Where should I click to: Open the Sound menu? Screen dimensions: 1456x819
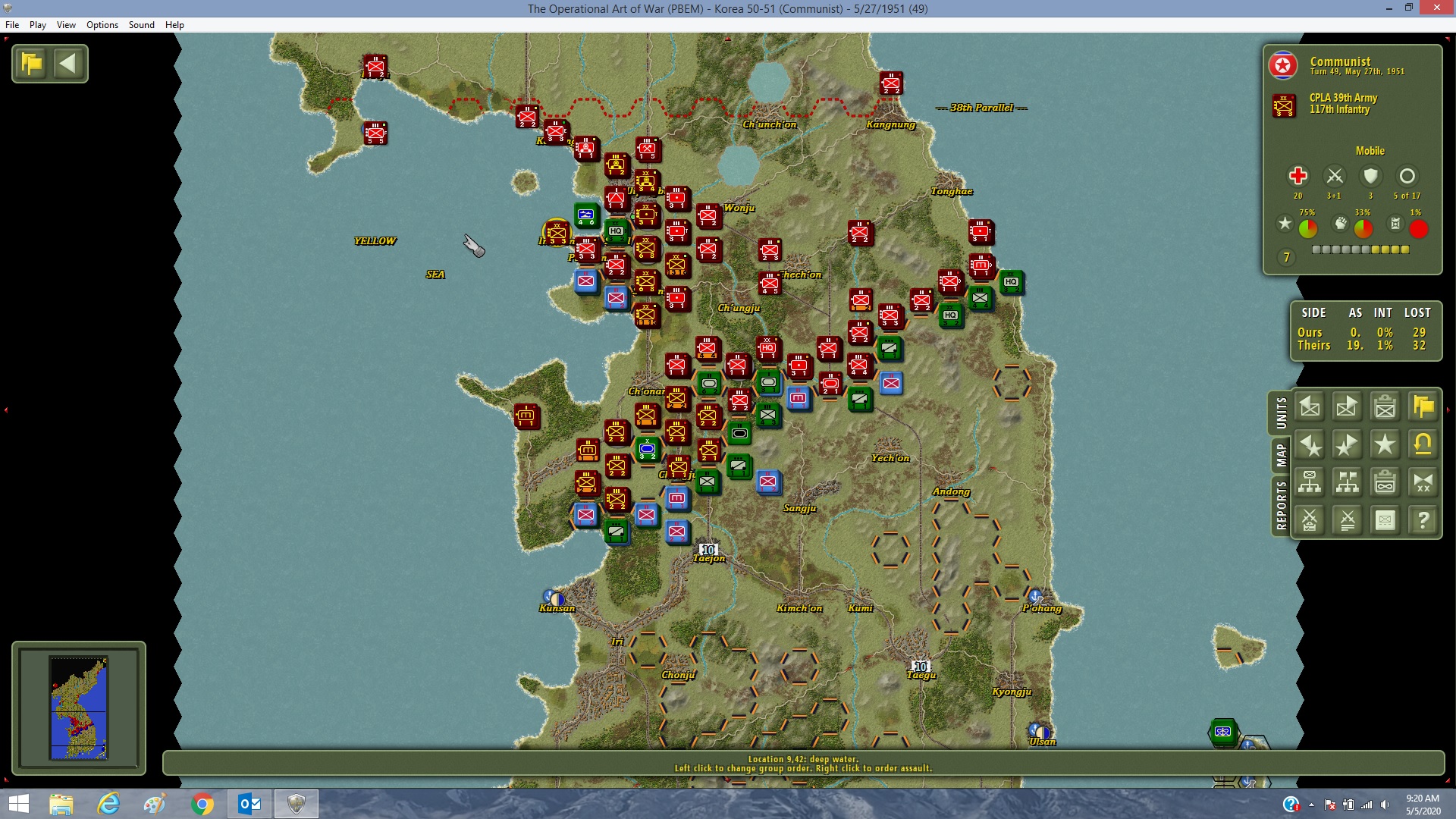(x=142, y=25)
